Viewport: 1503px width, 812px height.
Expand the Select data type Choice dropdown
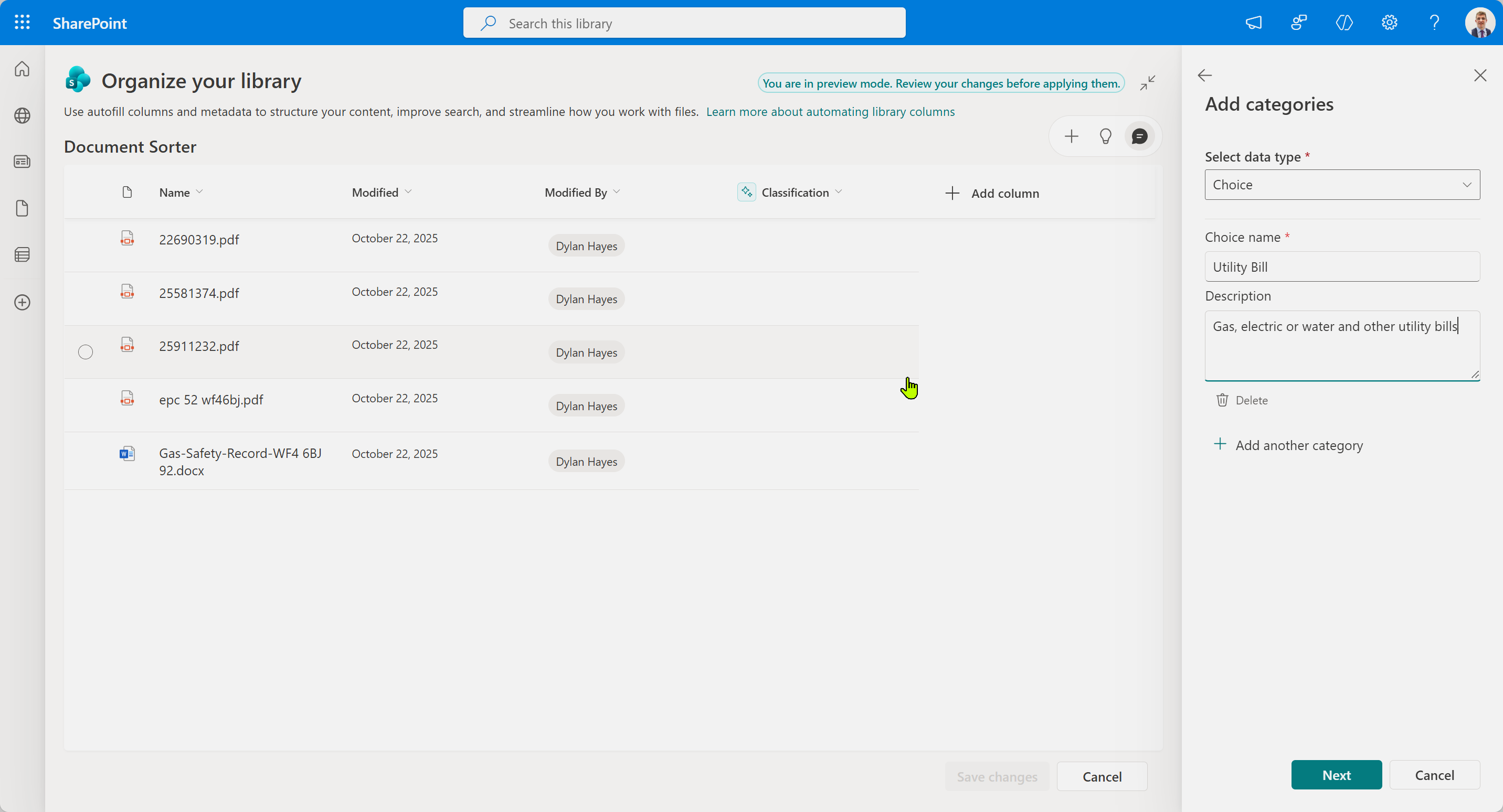1341,185
